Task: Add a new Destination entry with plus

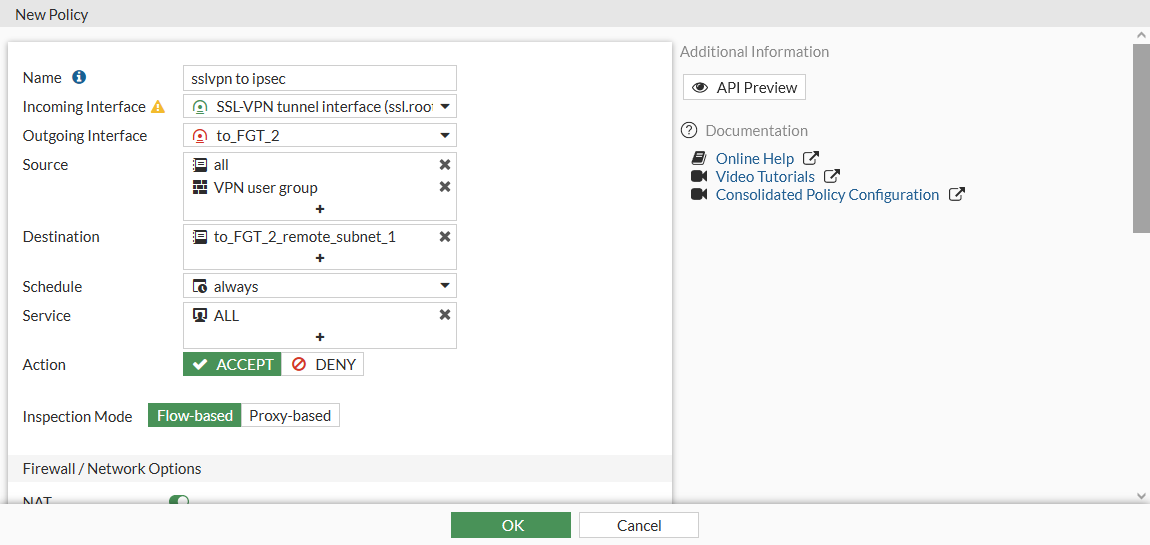Action: click(320, 258)
